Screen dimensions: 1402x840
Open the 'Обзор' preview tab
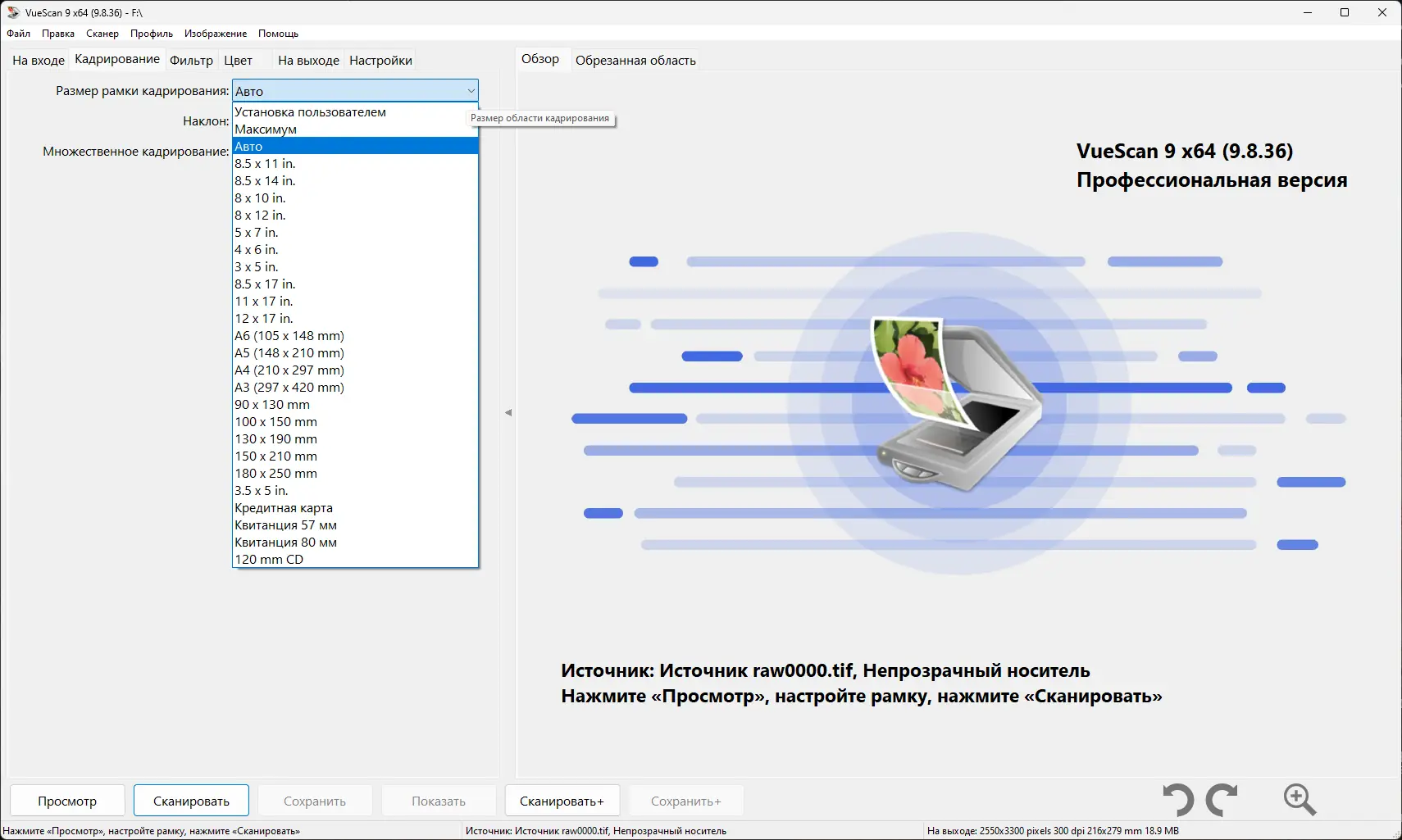540,59
